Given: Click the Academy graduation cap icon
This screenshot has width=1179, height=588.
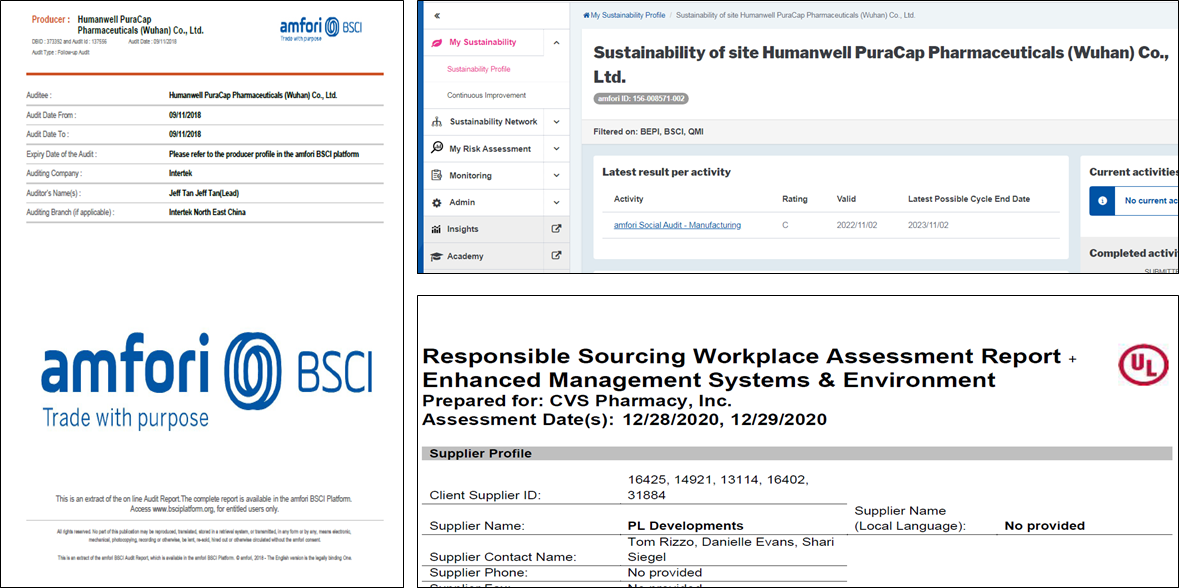Looking at the screenshot, I should 437,256.
